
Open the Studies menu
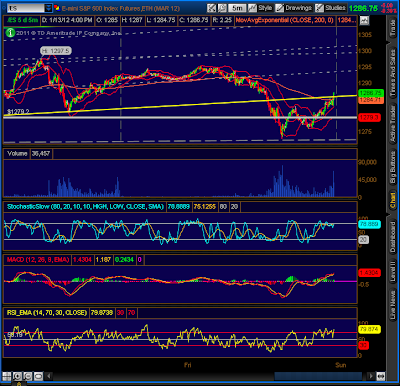pyautogui.click(x=331, y=8)
